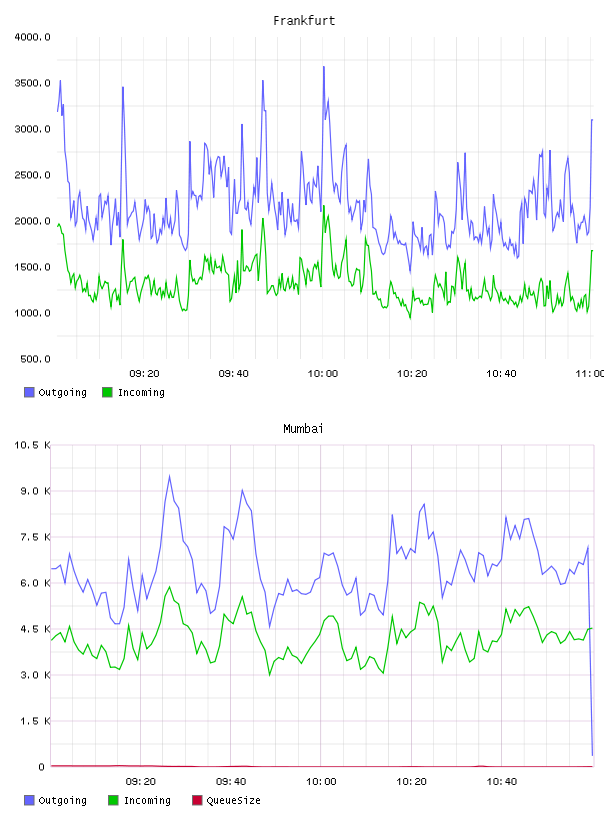Click the 09:20 time label on Mumbai chart
The image size is (608, 816).
pyautogui.click(x=141, y=782)
